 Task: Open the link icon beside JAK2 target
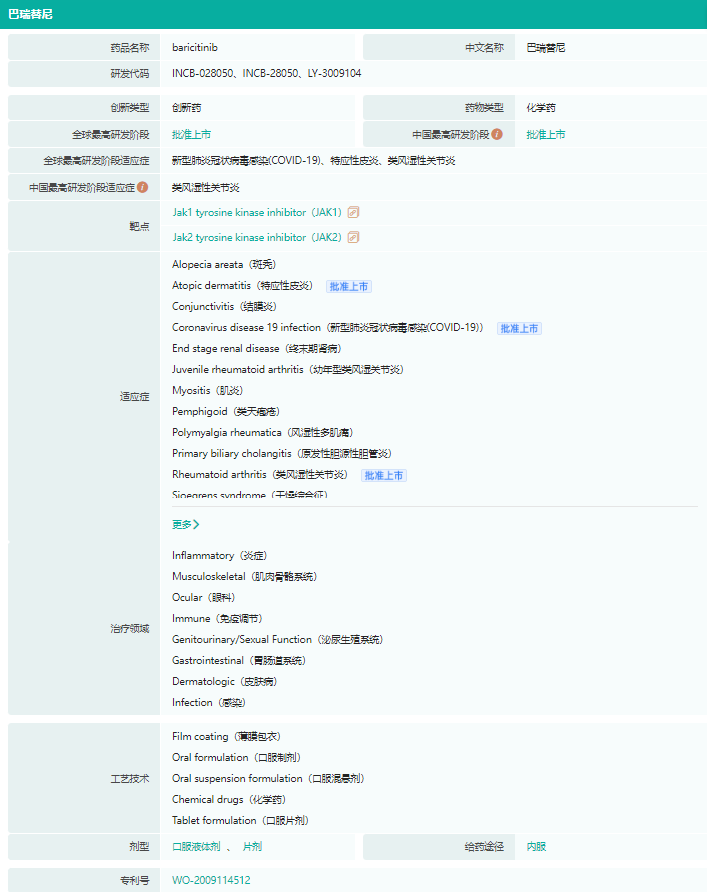pos(353,237)
